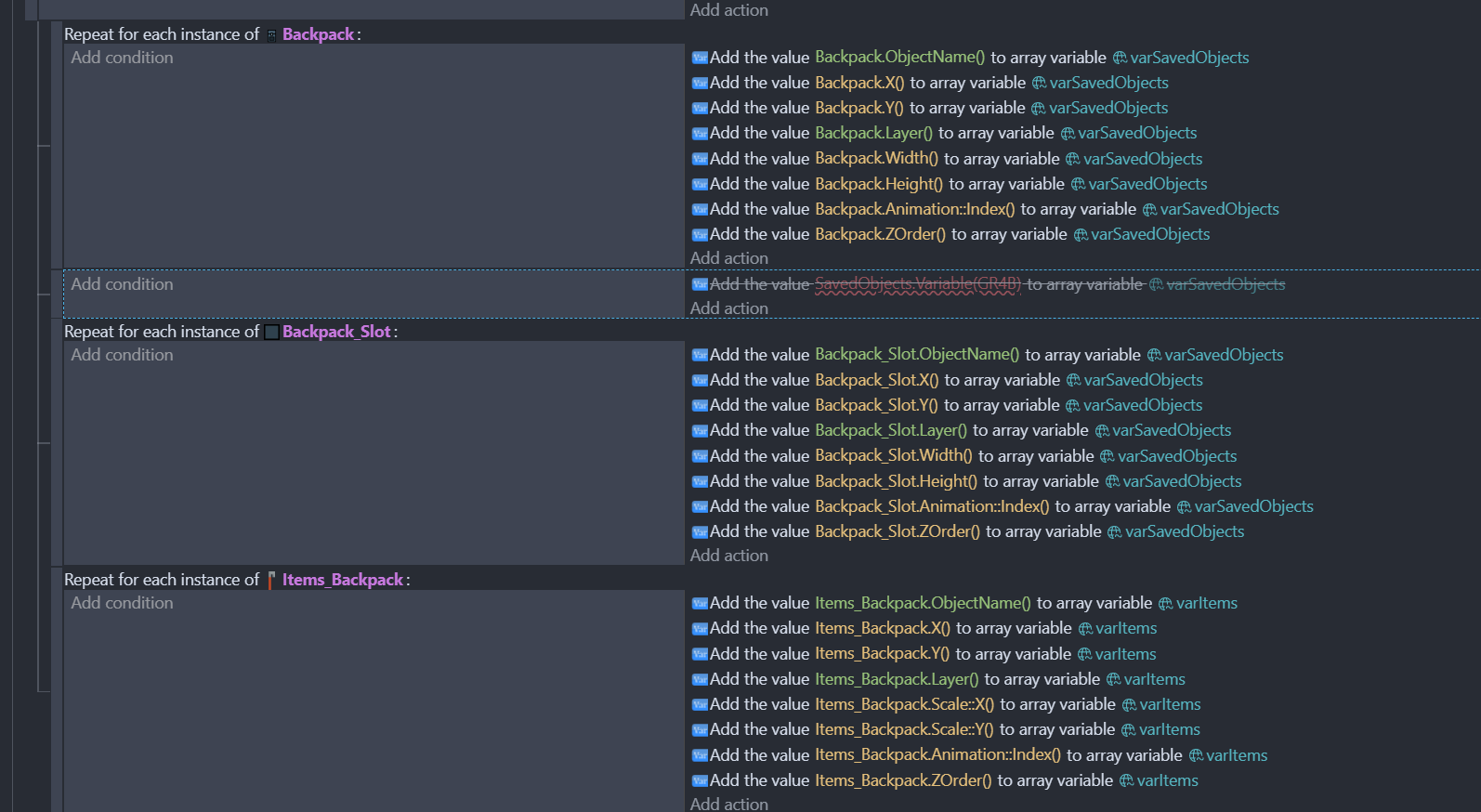Select the Backpack object name in the repeat header
This screenshot has width=1481, height=812.
pos(318,34)
